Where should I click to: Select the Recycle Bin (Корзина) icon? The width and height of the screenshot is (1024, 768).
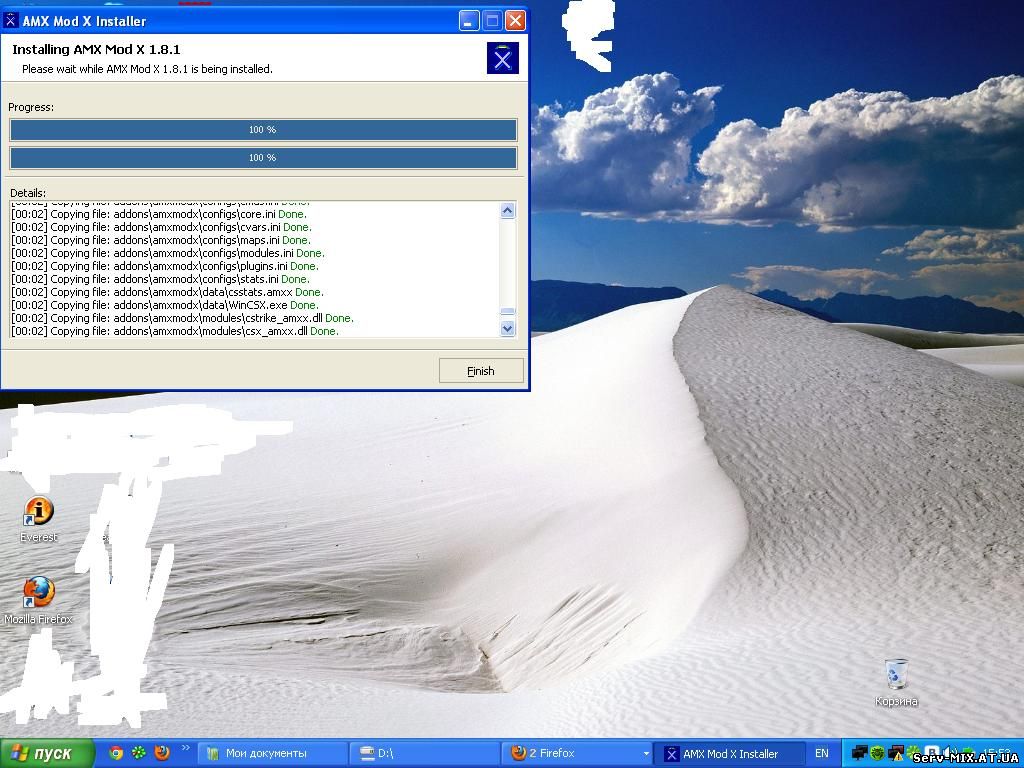[x=897, y=682]
